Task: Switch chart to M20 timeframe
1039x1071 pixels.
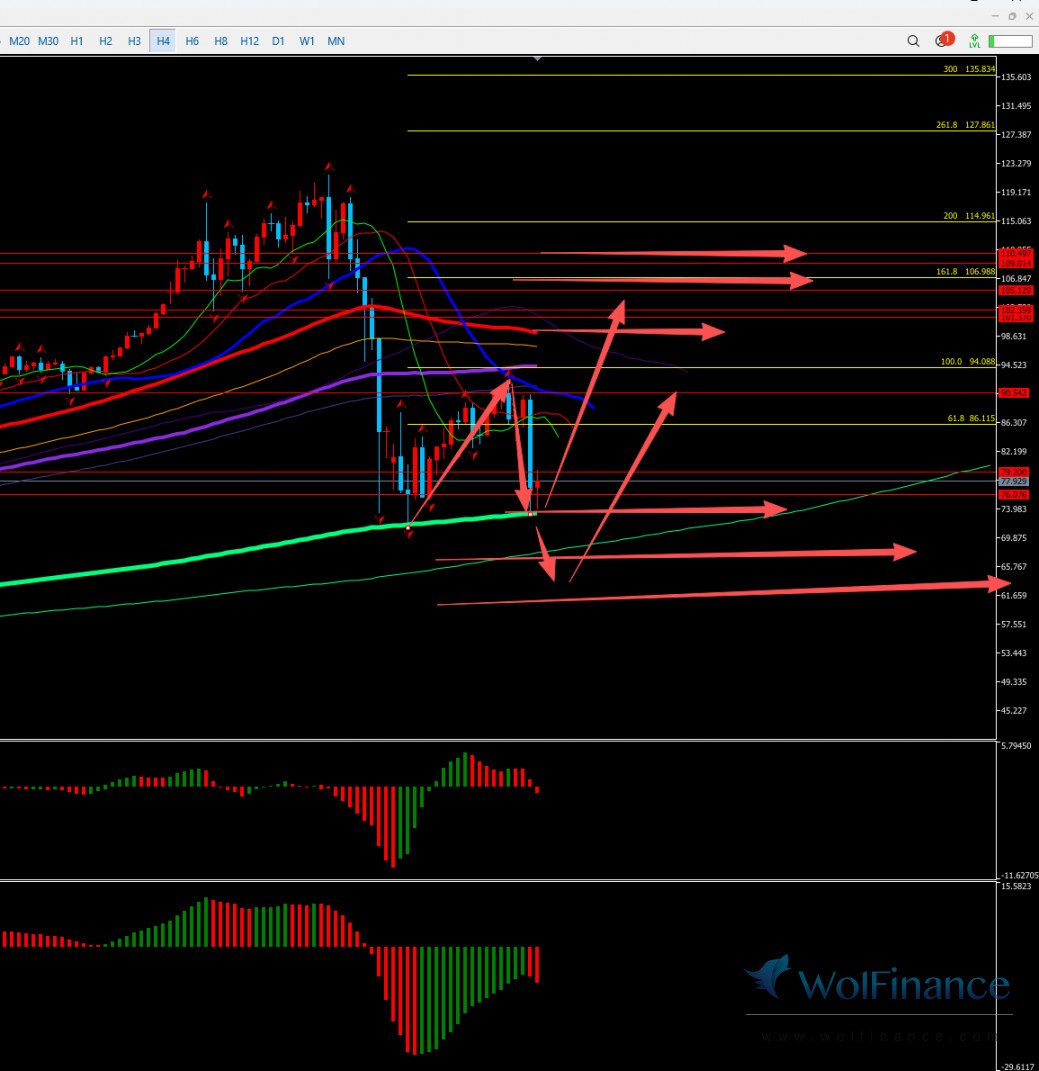Action: click(x=19, y=41)
